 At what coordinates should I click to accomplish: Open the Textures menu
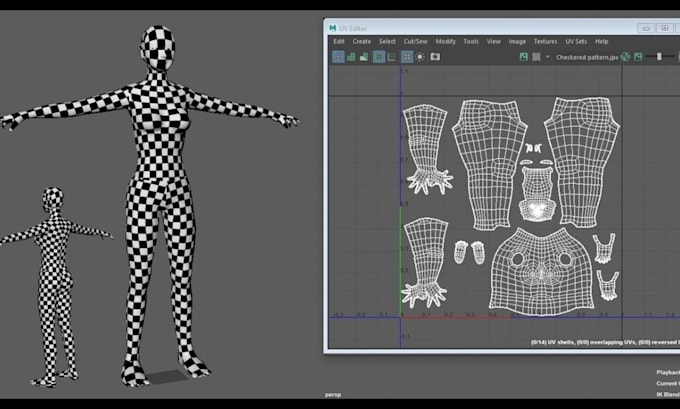546,42
